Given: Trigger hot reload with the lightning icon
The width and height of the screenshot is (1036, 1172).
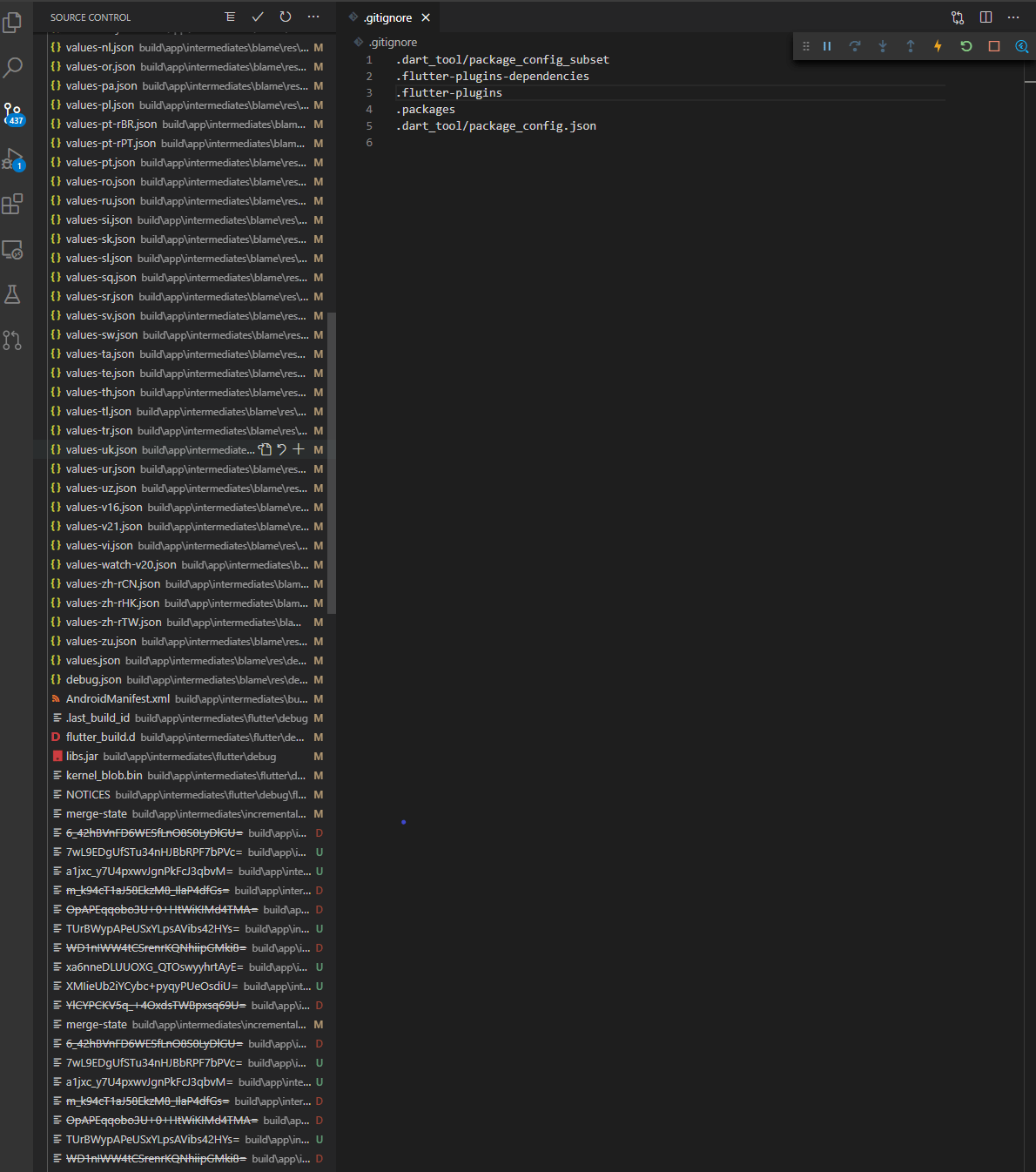Looking at the screenshot, I should [x=938, y=46].
